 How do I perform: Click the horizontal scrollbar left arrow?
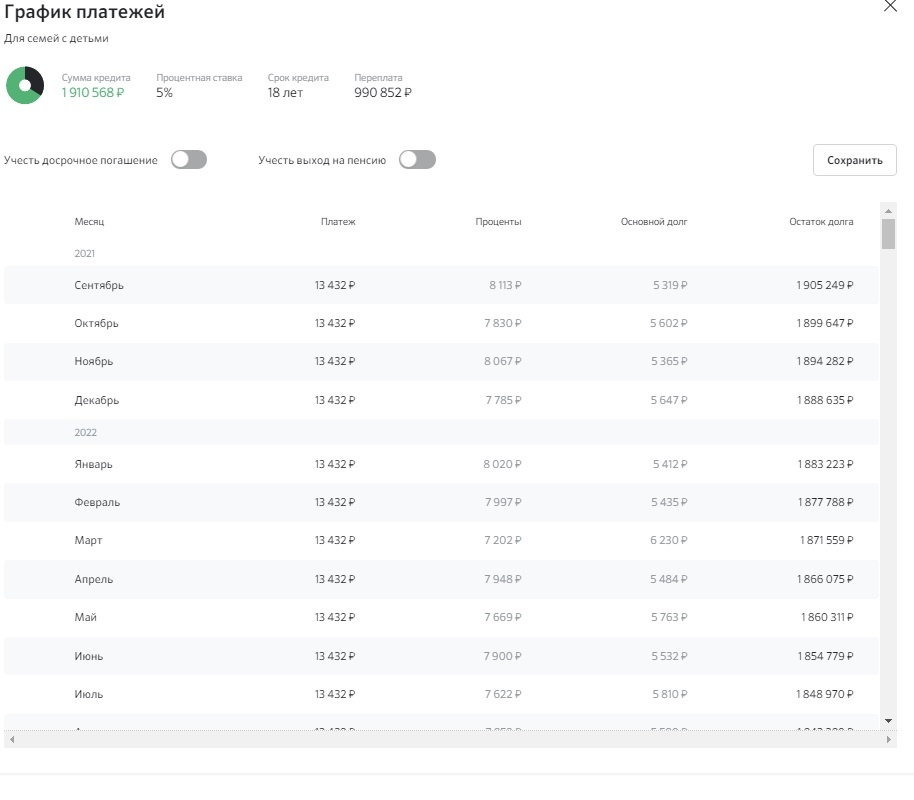coord(12,739)
